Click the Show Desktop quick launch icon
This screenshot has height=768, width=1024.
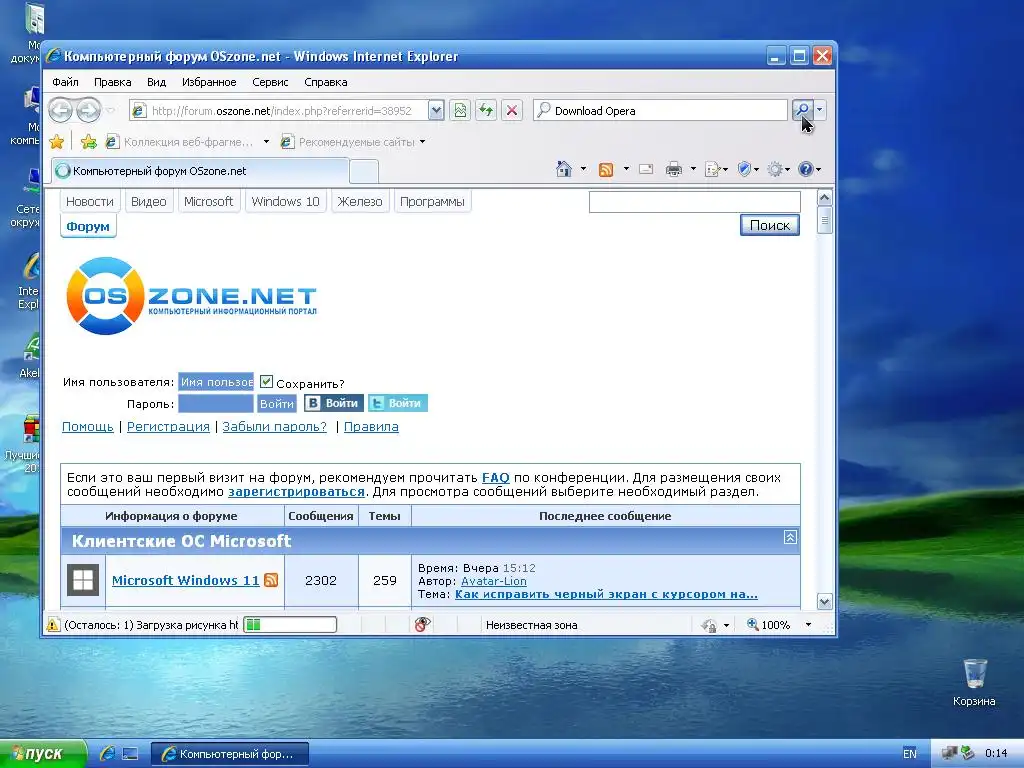click(130, 754)
